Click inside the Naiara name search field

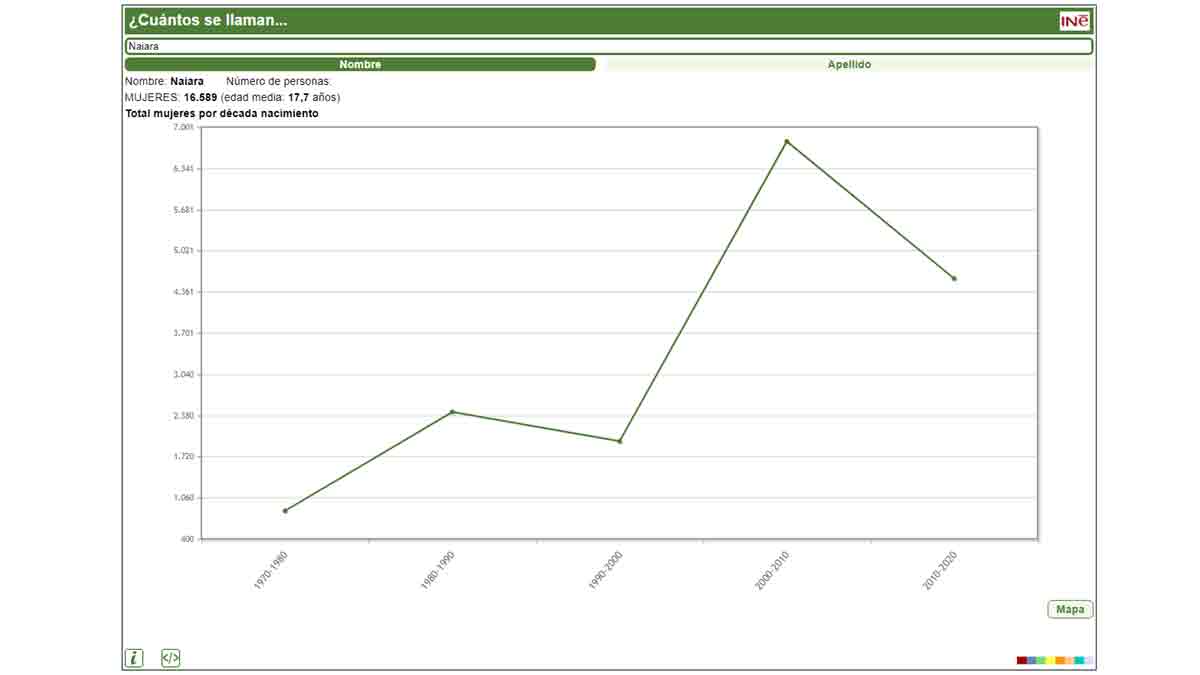(608, 46)
